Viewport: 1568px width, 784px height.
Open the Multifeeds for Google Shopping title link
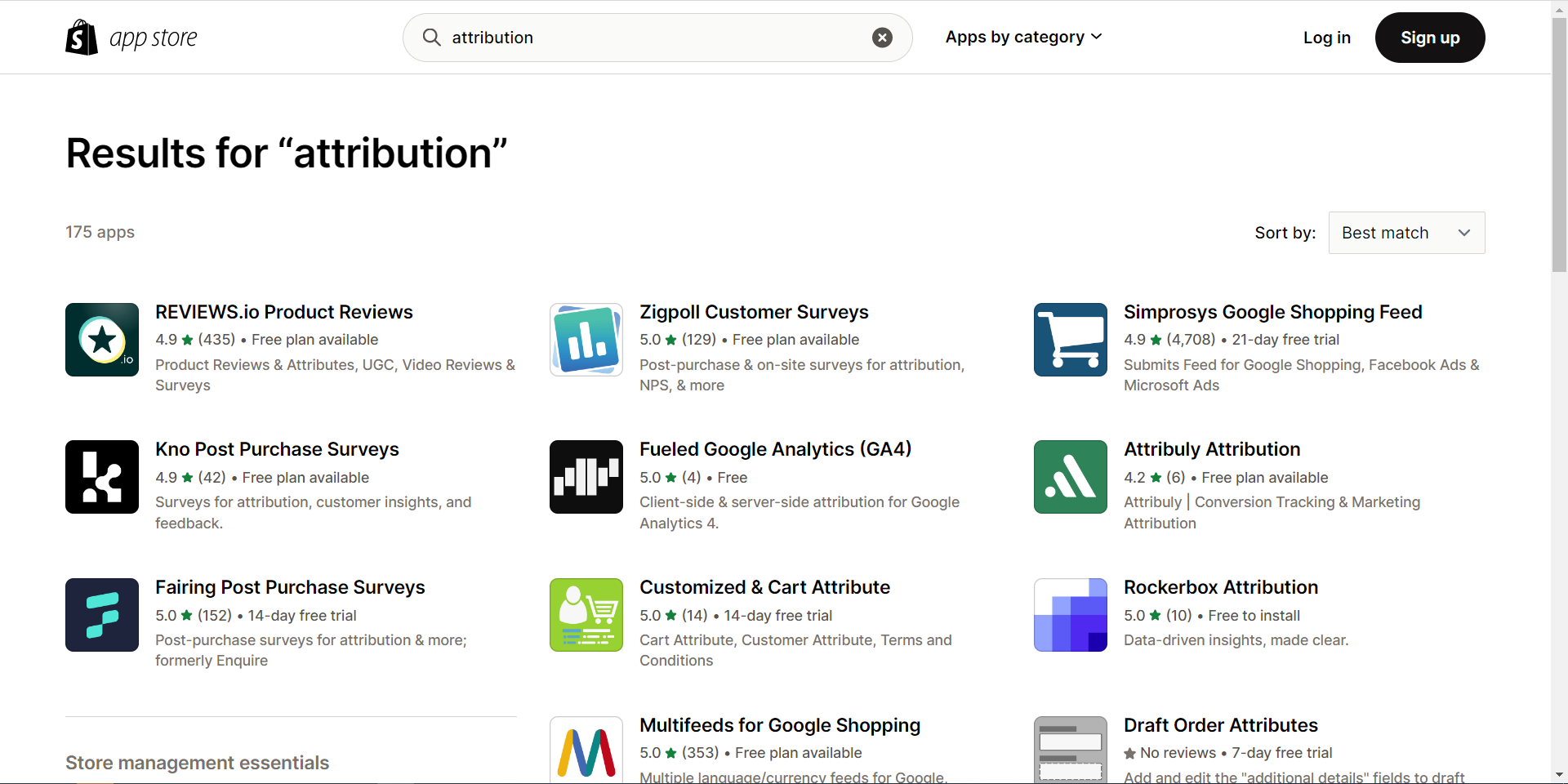[x=779, y=725]
